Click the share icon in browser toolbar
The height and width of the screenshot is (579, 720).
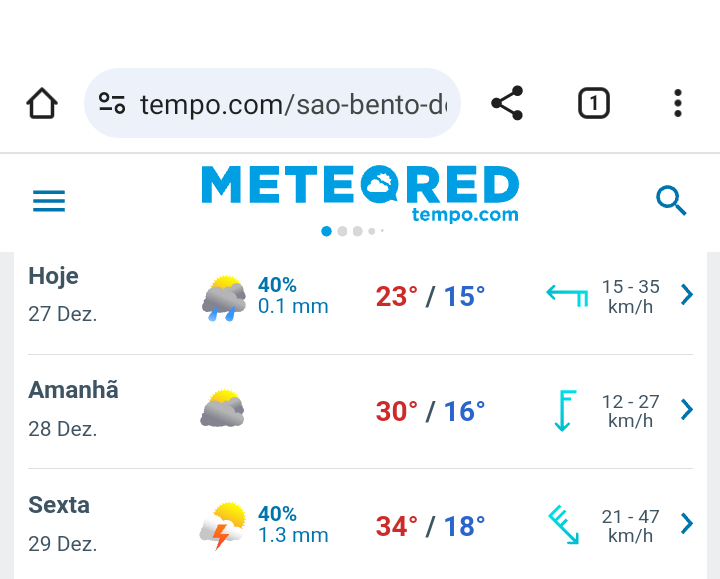[507, 103]
